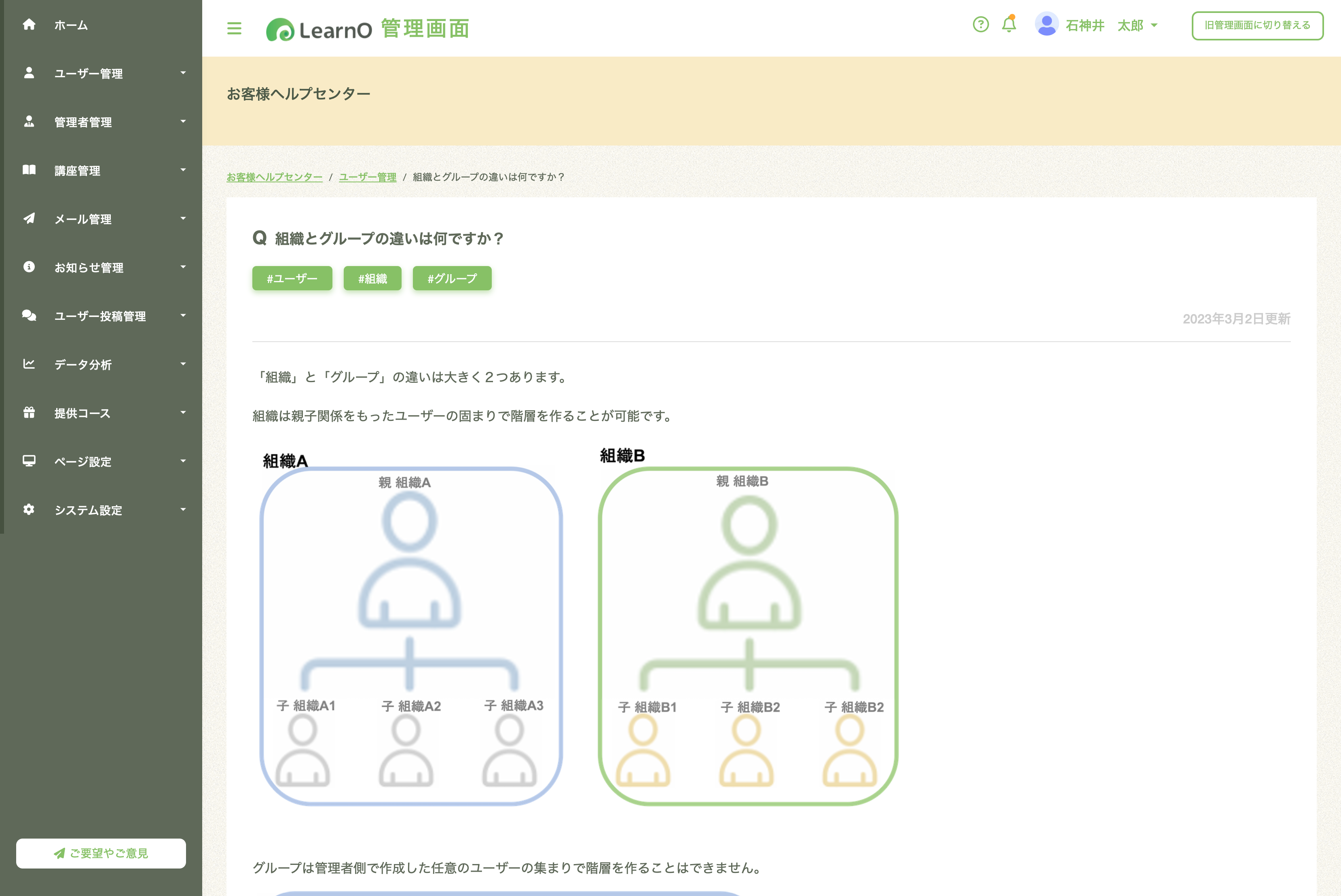
Task: Click the LearnO logo
Action: click(319, 30)
